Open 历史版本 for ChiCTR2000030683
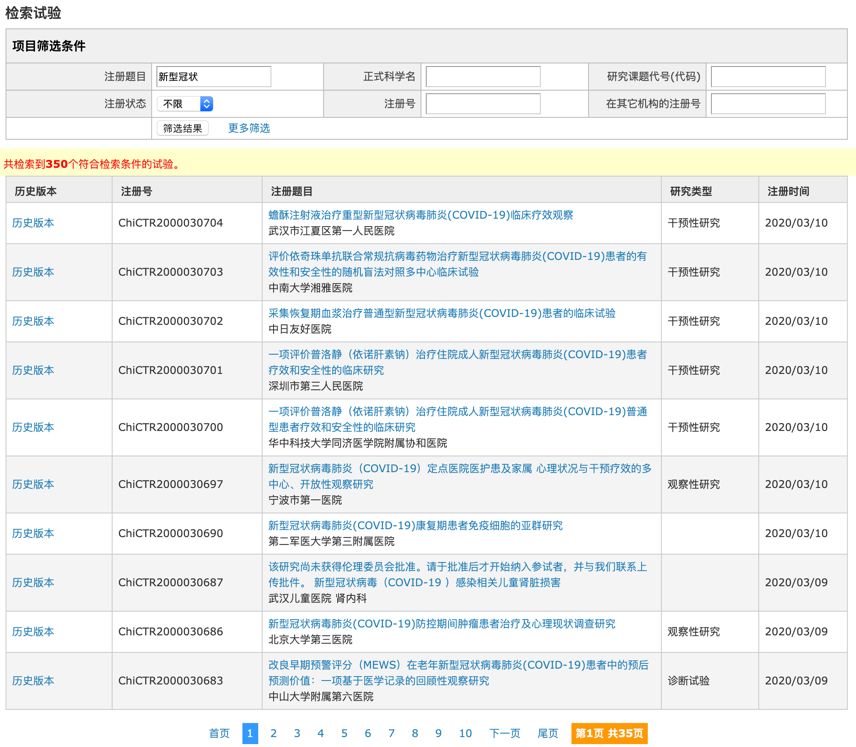The height and width of the screenshot is (747, 856). point(33,681)
